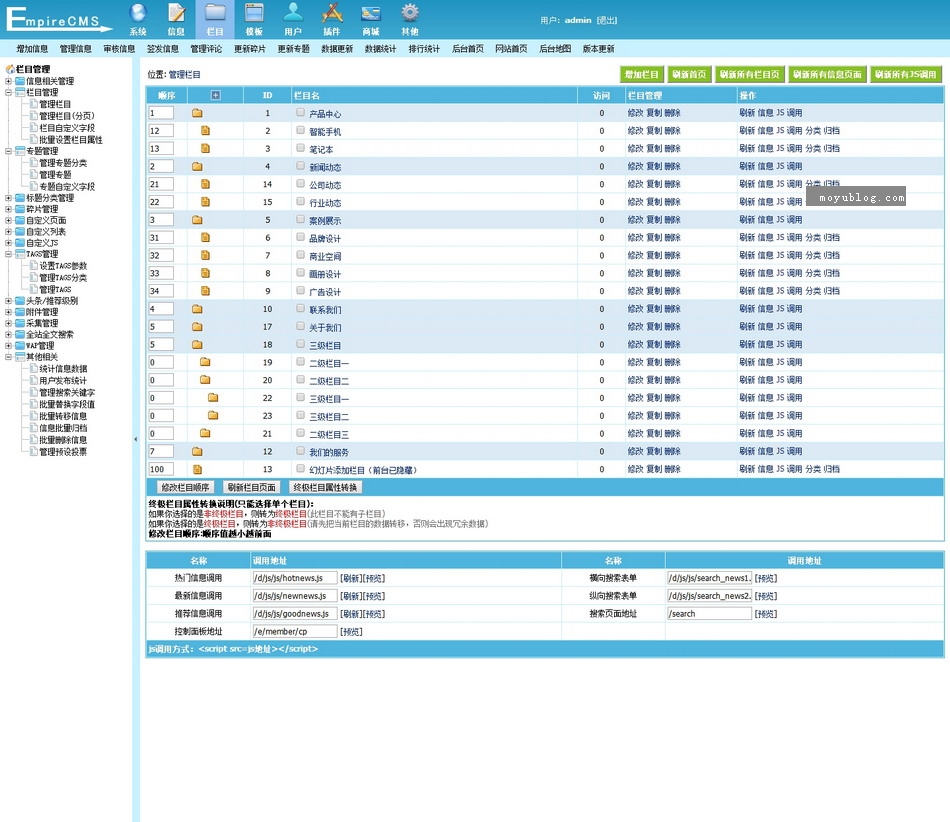Click the /search page address field

pyautogui.click(x=709, y=614)
